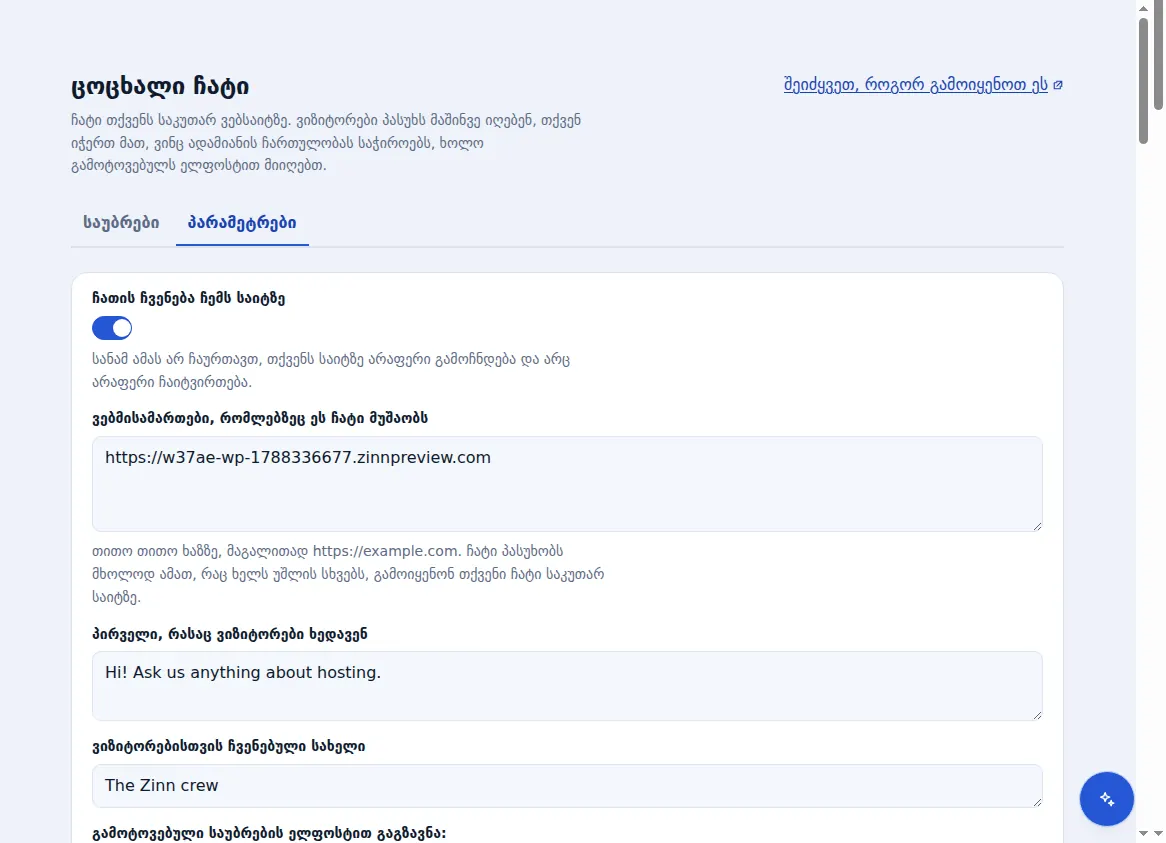1166x843 pixels.
Task: Select the პარამეტრები tab
Action: [242, 222]
